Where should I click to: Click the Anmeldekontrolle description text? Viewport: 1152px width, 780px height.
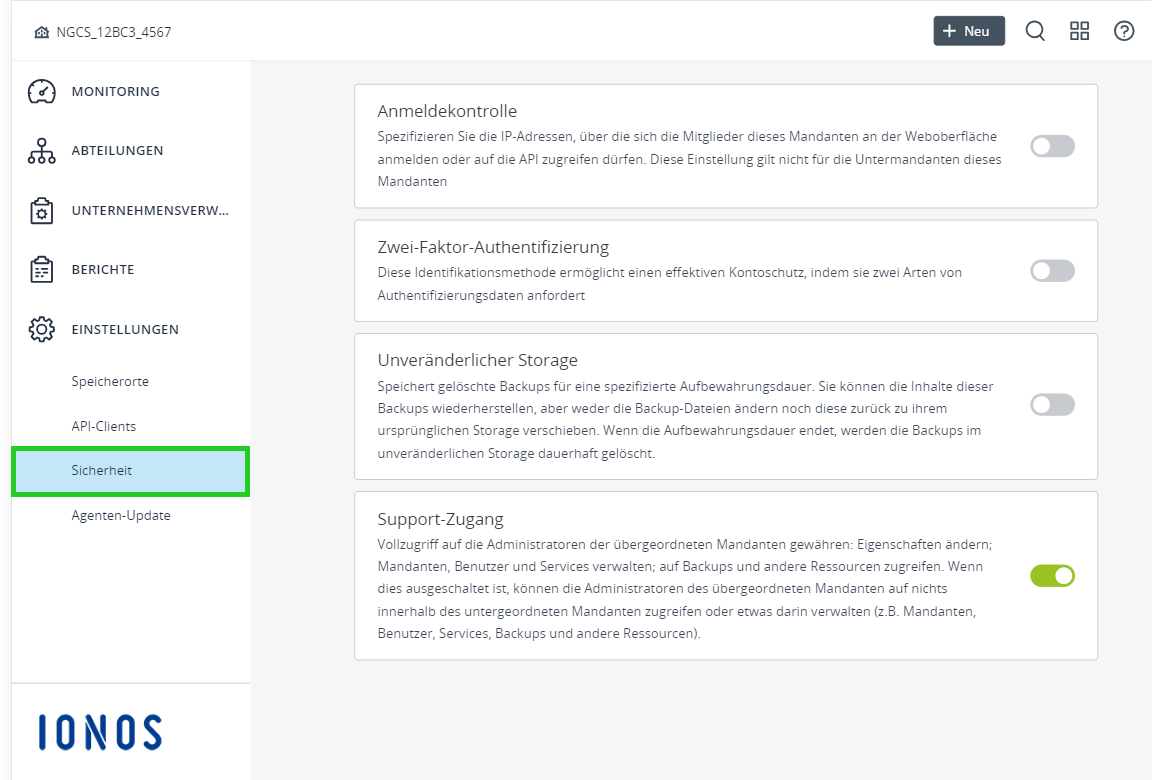pyautogui.click(x=689, y=159)
